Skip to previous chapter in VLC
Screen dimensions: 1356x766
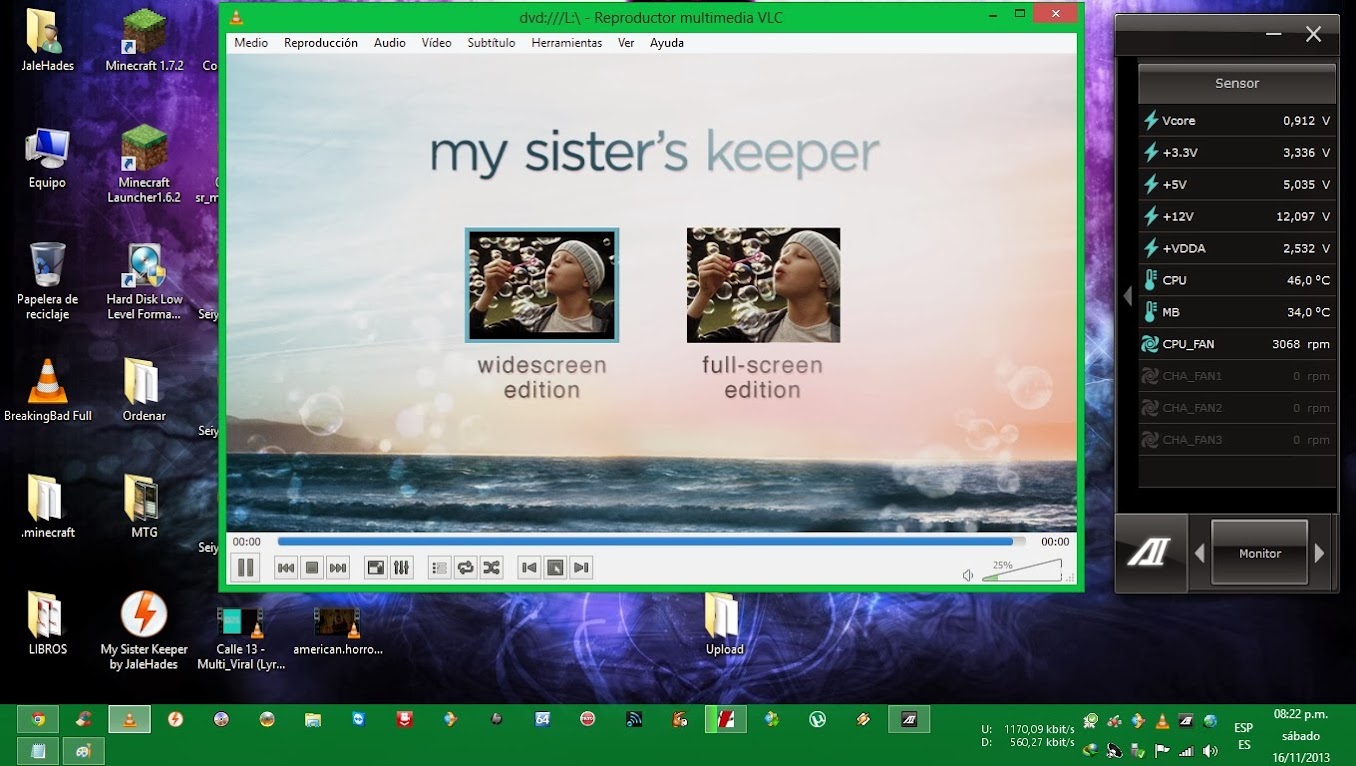pos(286,568)
